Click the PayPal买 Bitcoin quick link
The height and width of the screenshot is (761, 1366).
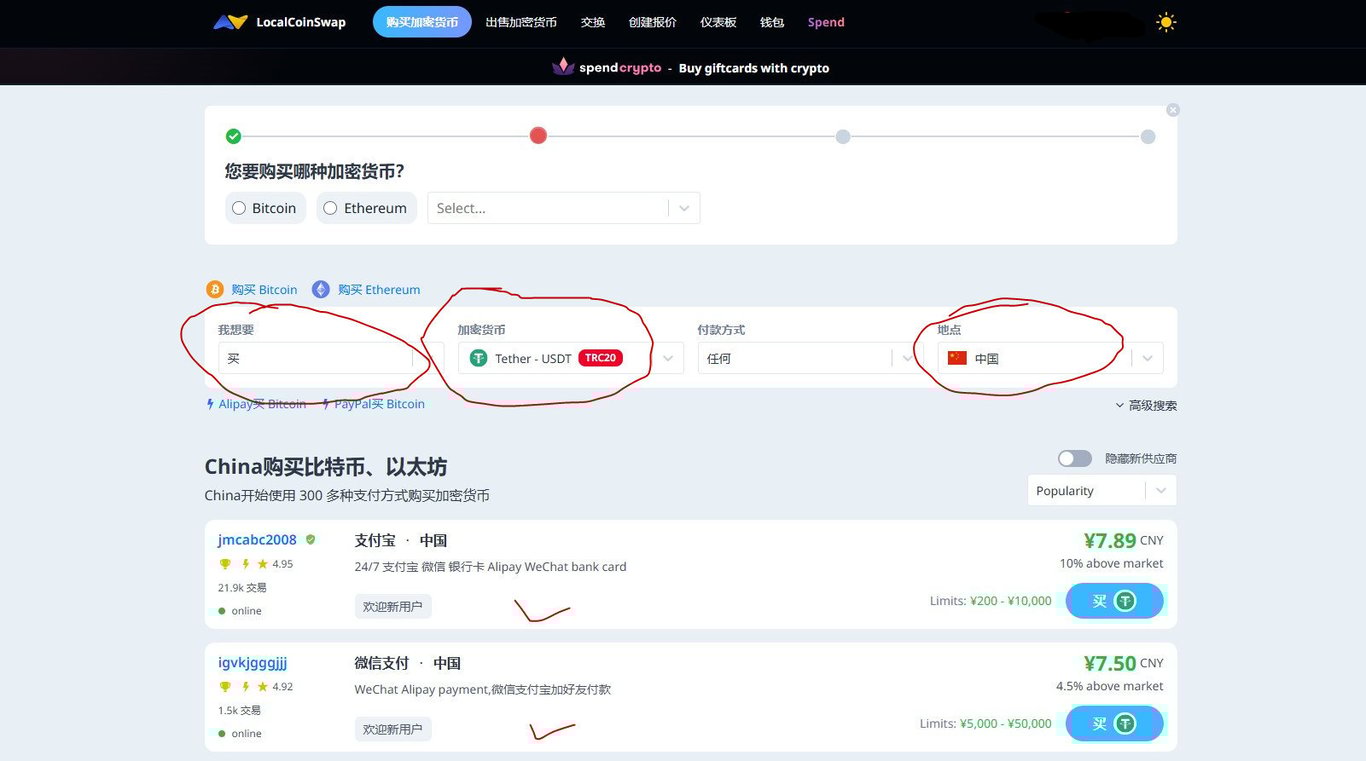[379, 404]
